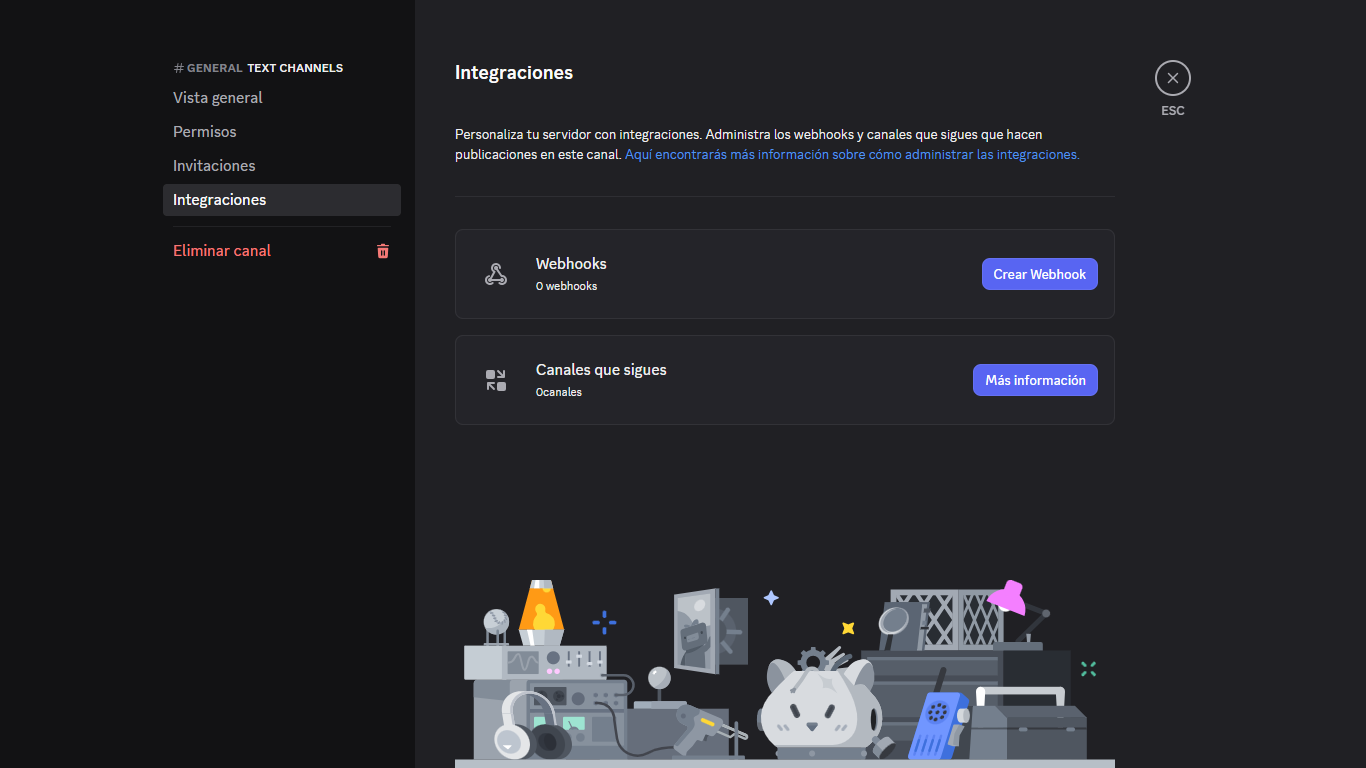Click the 0 webhooks count label

tap(566, 285)
